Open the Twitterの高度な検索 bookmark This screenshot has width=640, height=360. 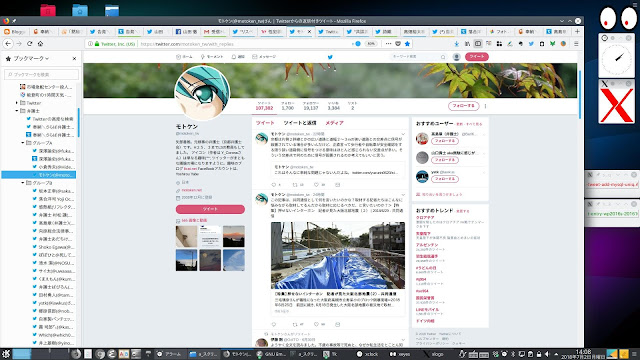point(49,119)
